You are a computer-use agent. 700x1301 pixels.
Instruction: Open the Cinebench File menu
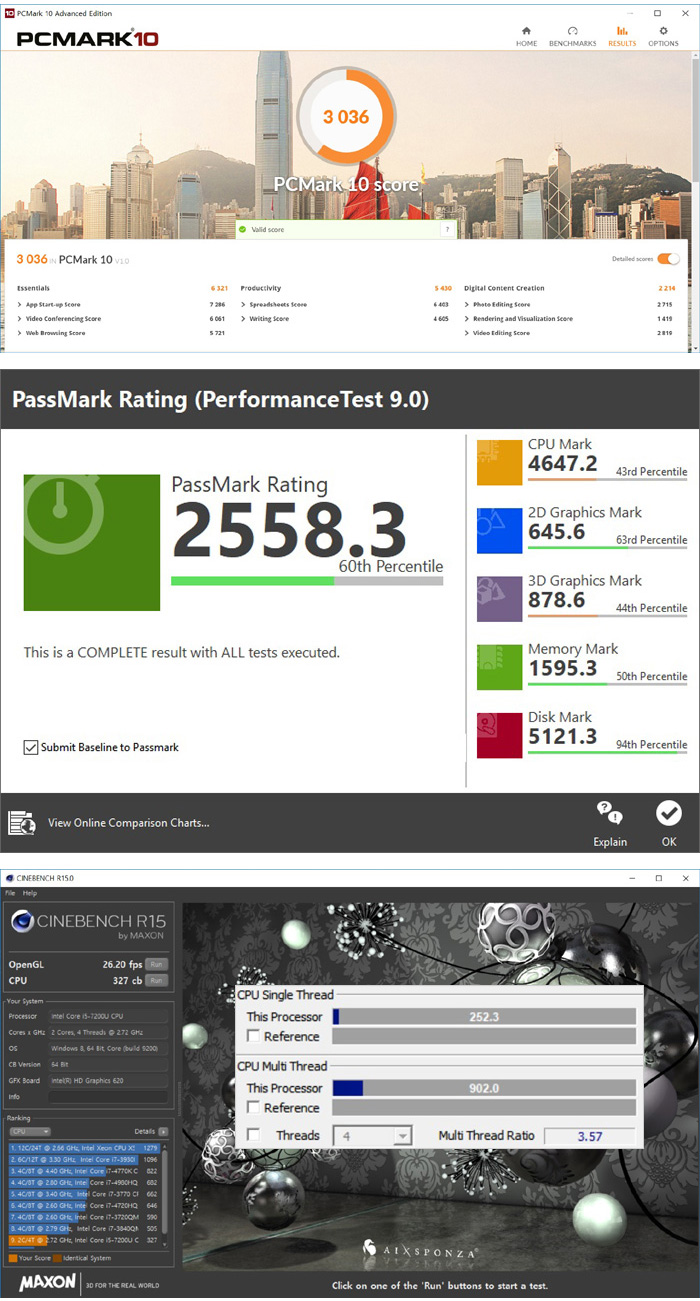(x=10, y=893)
